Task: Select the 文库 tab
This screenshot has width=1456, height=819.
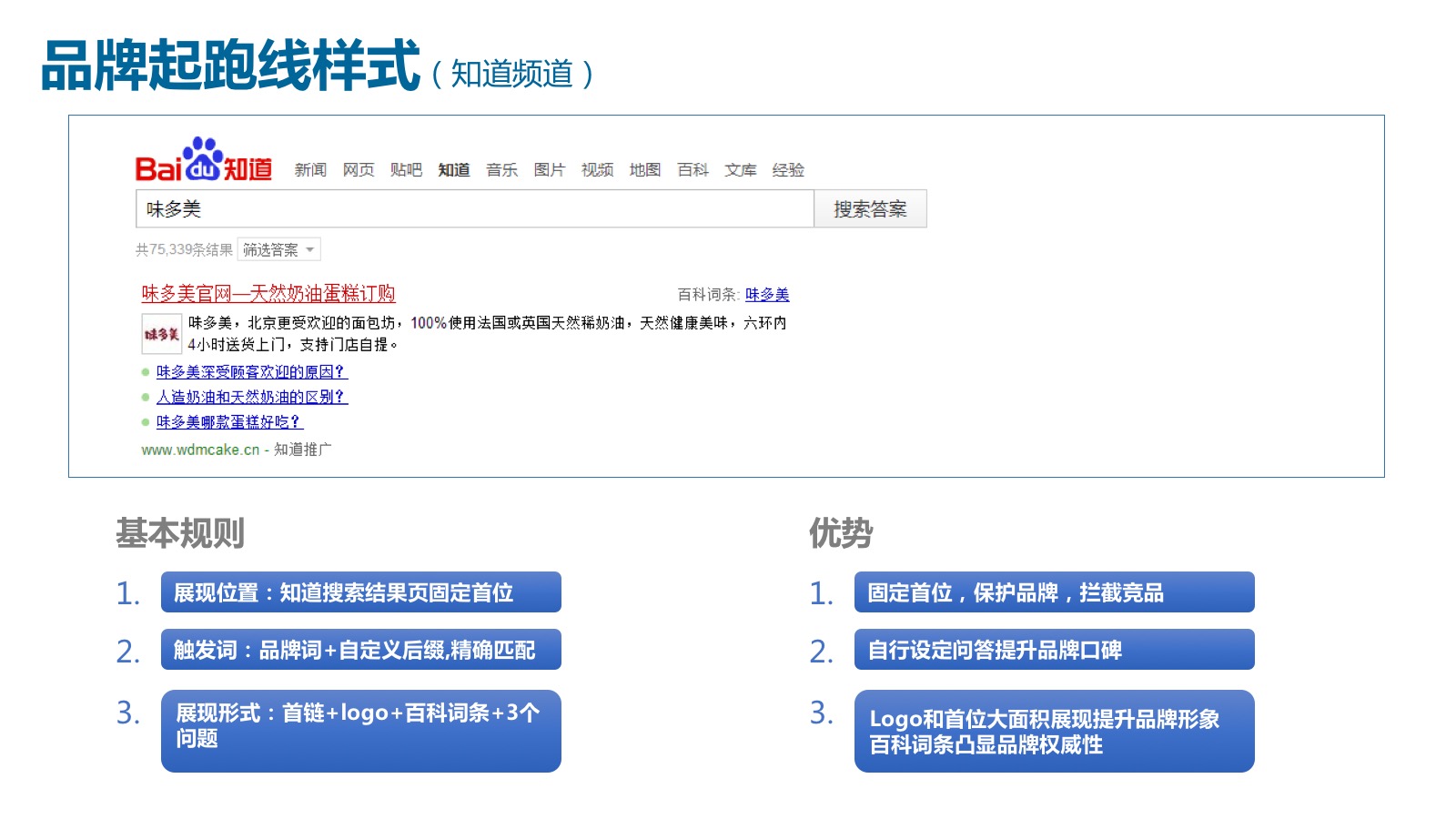Action: pos(741,170)
